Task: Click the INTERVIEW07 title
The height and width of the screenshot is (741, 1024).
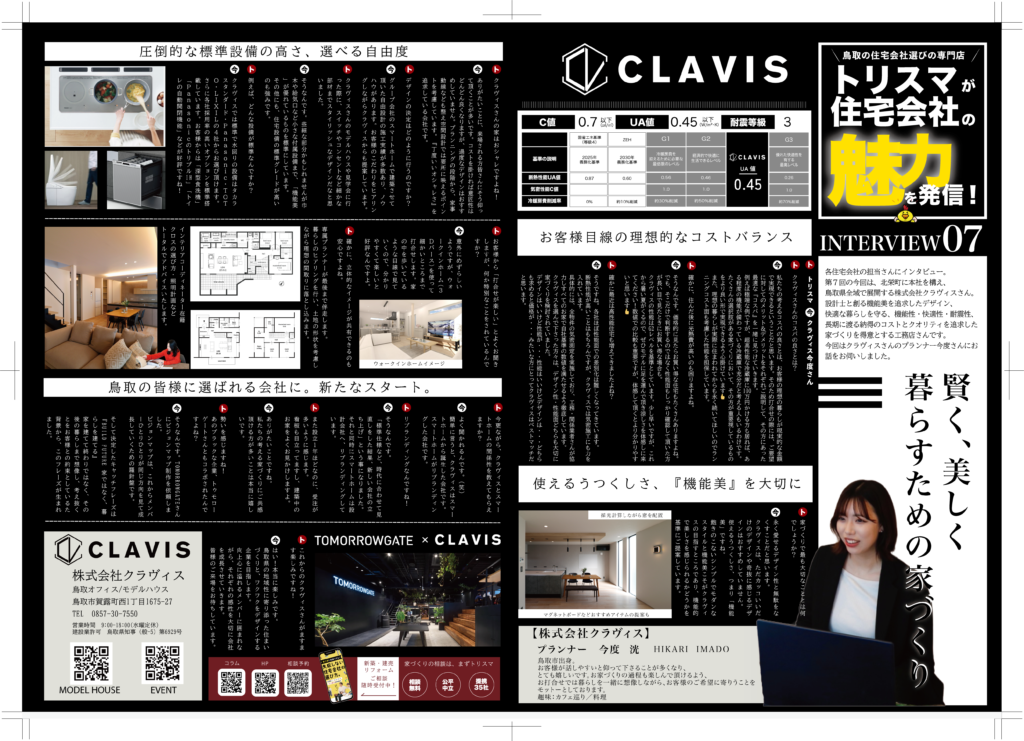Action: click(901, 240)
